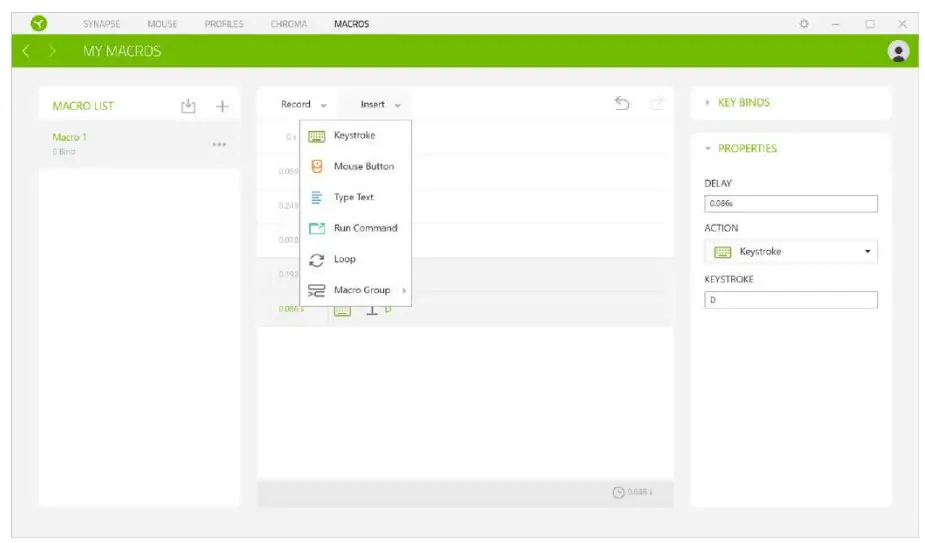
Task: Open the Action Keystroke combo box
Action: (x=790, y=251)
